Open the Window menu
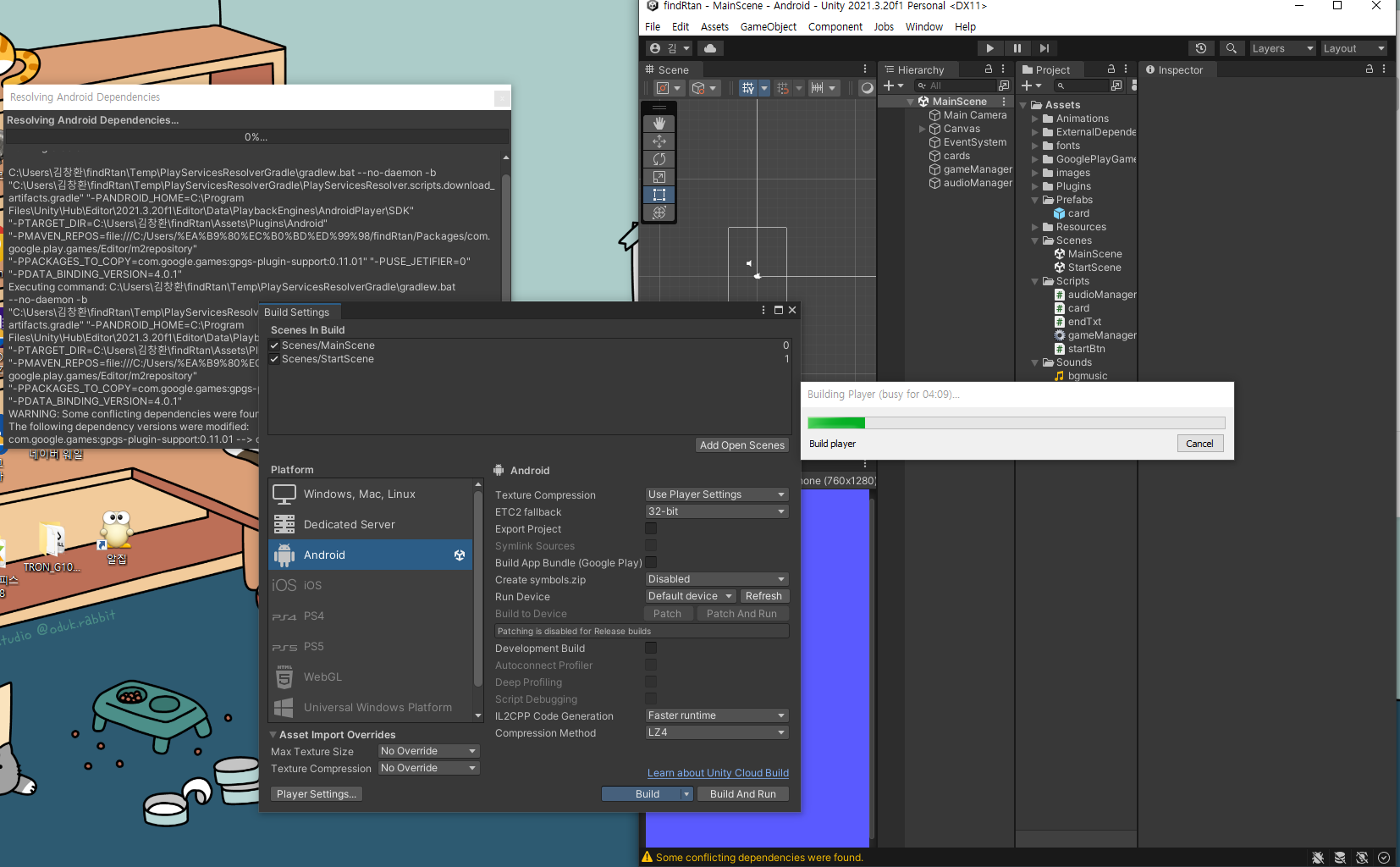This screenshot has width=1400, height=867. click(x=924, y=26)
